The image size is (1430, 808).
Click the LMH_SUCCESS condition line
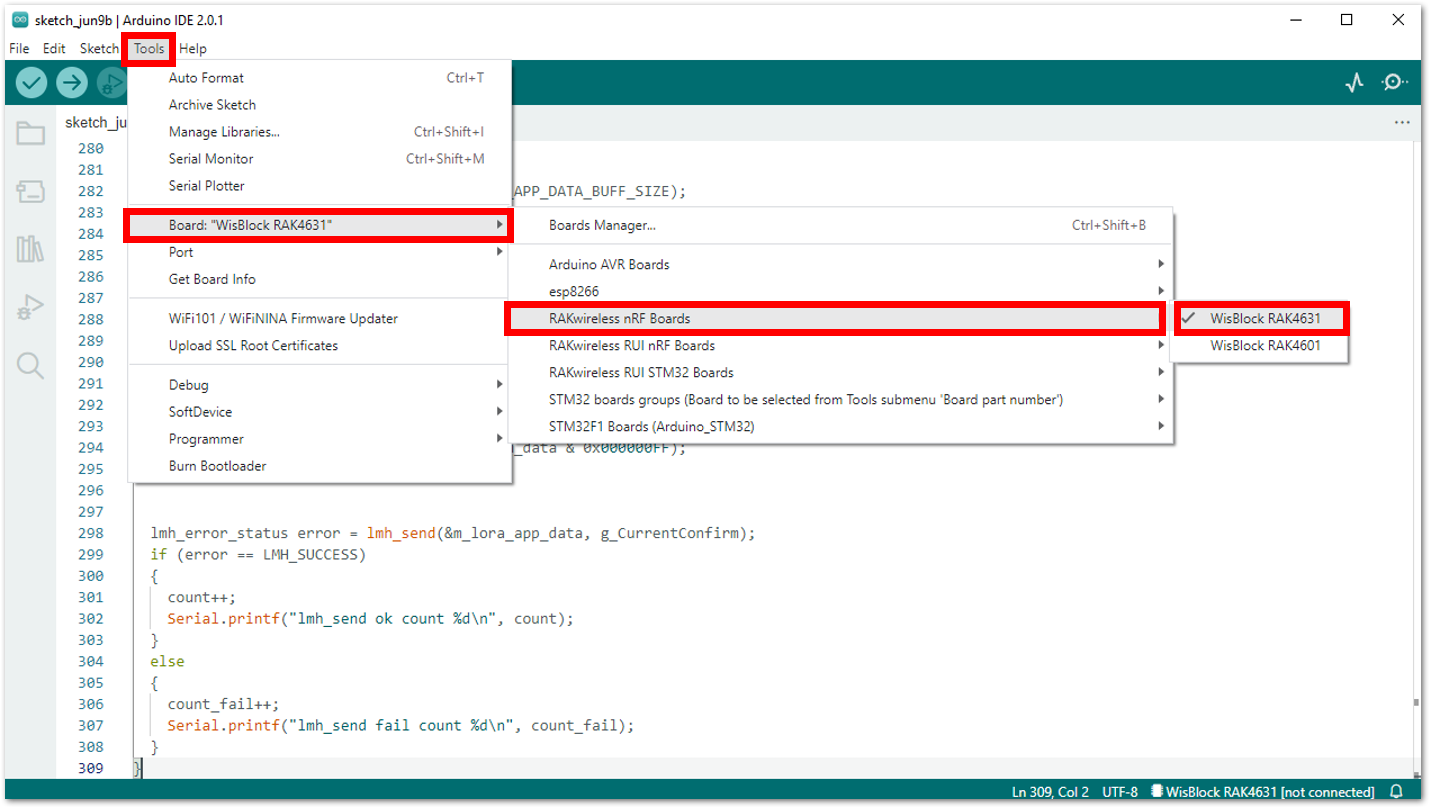click(x=259, y=555)
